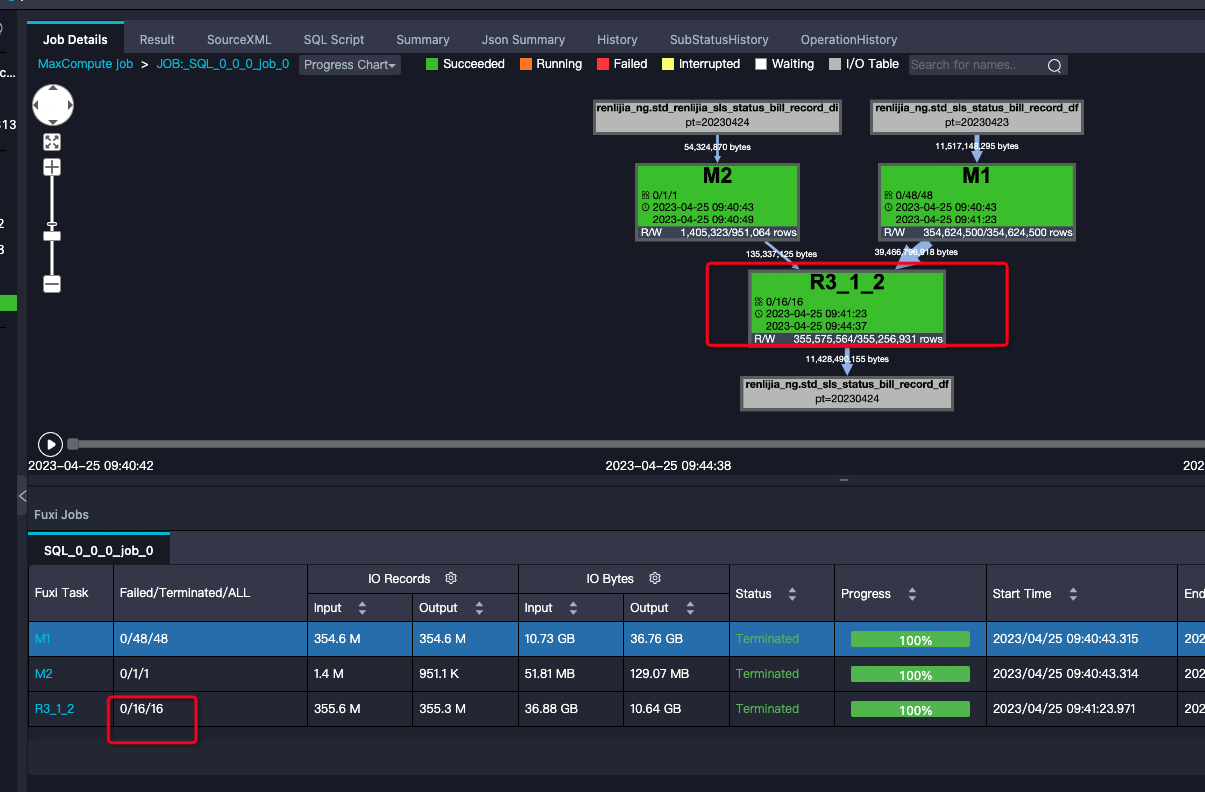Click the R3_1_2 row Terminated status
The image size is (1205, 792).
click(x=767, y=708)
